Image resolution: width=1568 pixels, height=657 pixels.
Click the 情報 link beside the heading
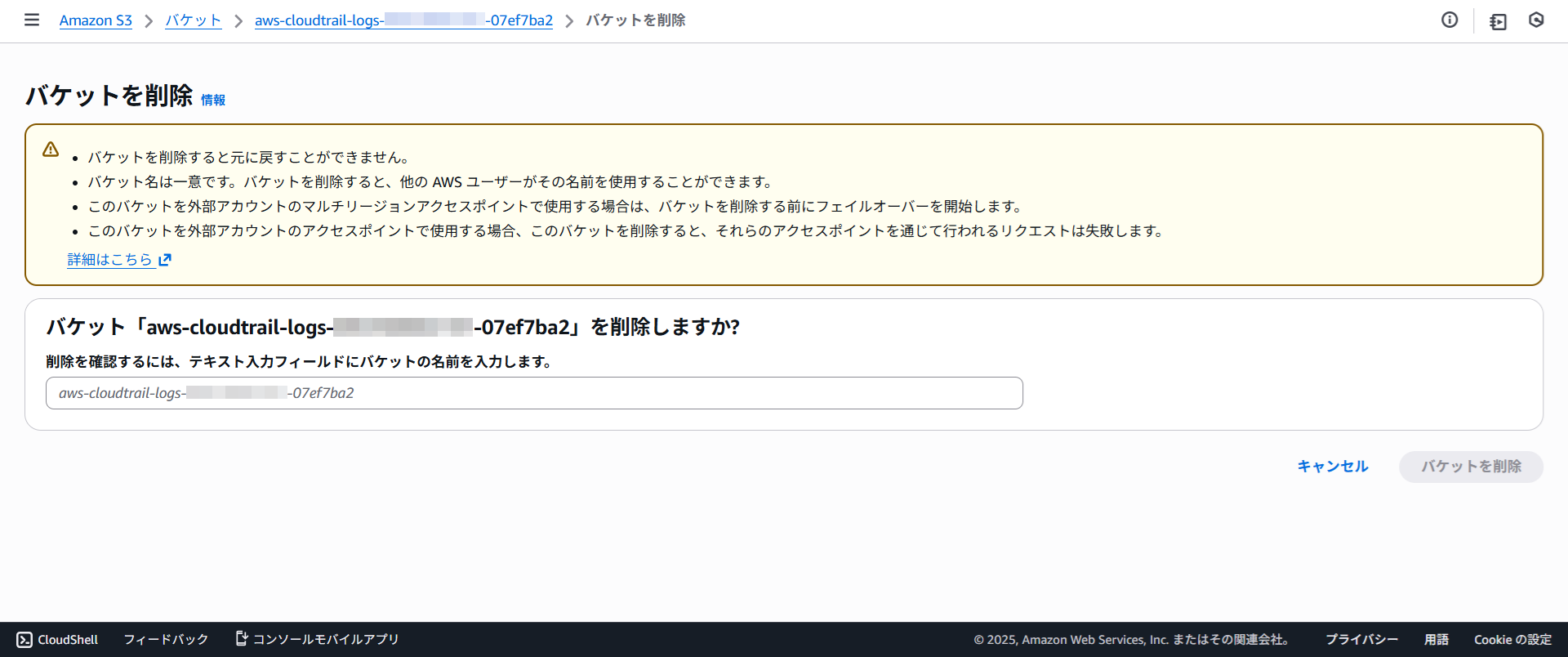point(213,100)
